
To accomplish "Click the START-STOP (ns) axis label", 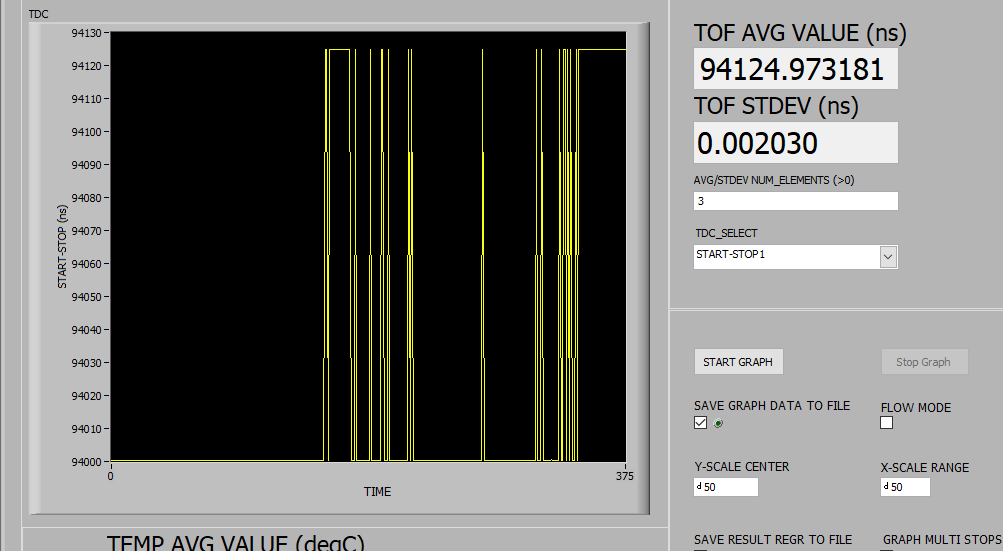I will click(x=62, y=246).
